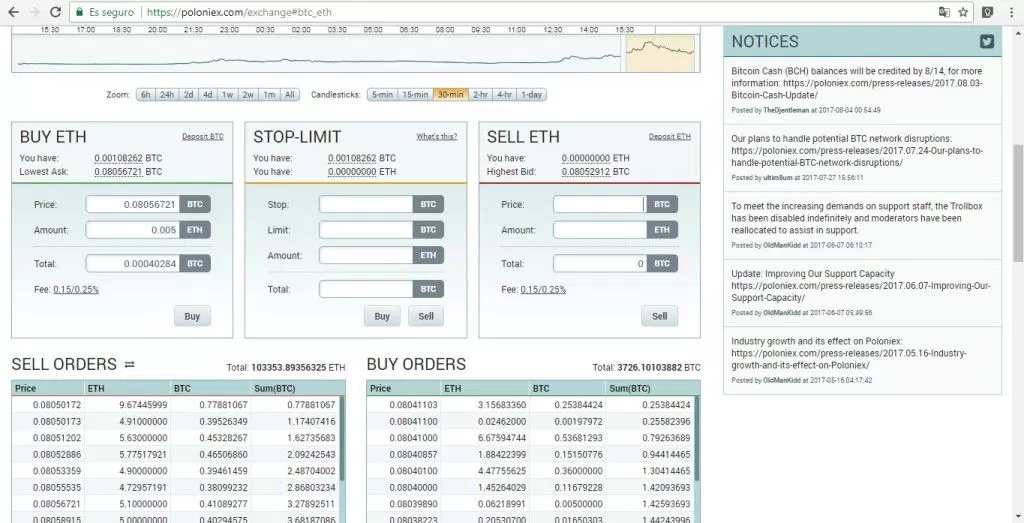The image size is (1024, 523).
Task: Click Buy ETH balance 0.00108262 BTC
Action: coord(128,158)
